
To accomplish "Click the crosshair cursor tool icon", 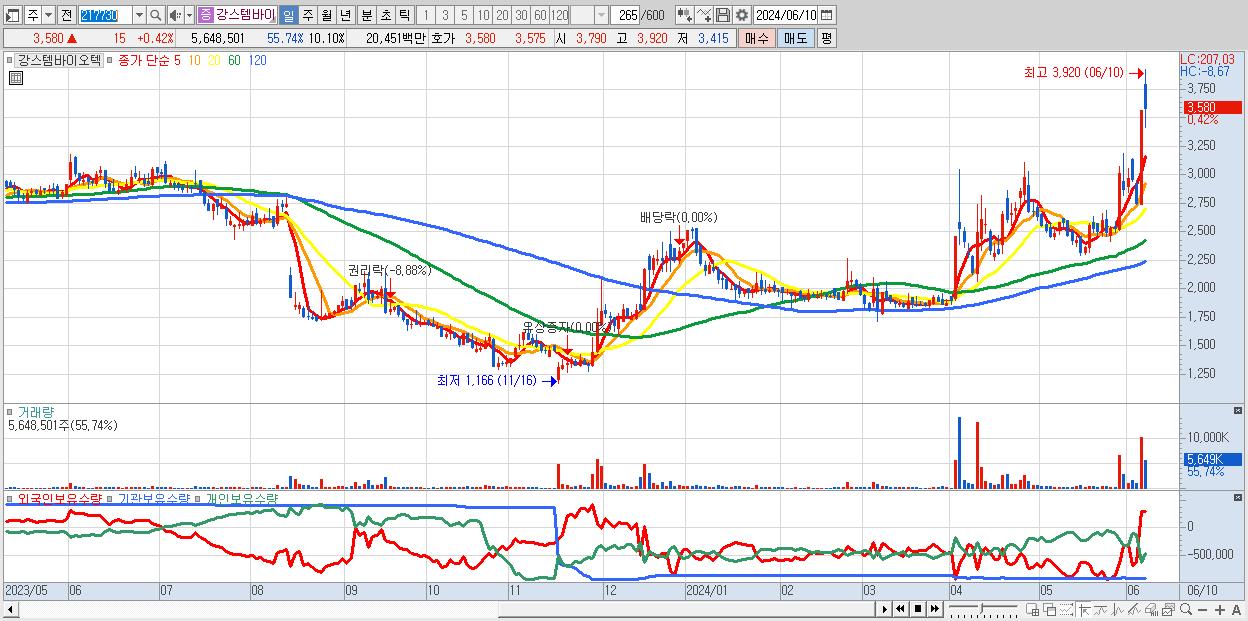I will [x=1084, y=609].
